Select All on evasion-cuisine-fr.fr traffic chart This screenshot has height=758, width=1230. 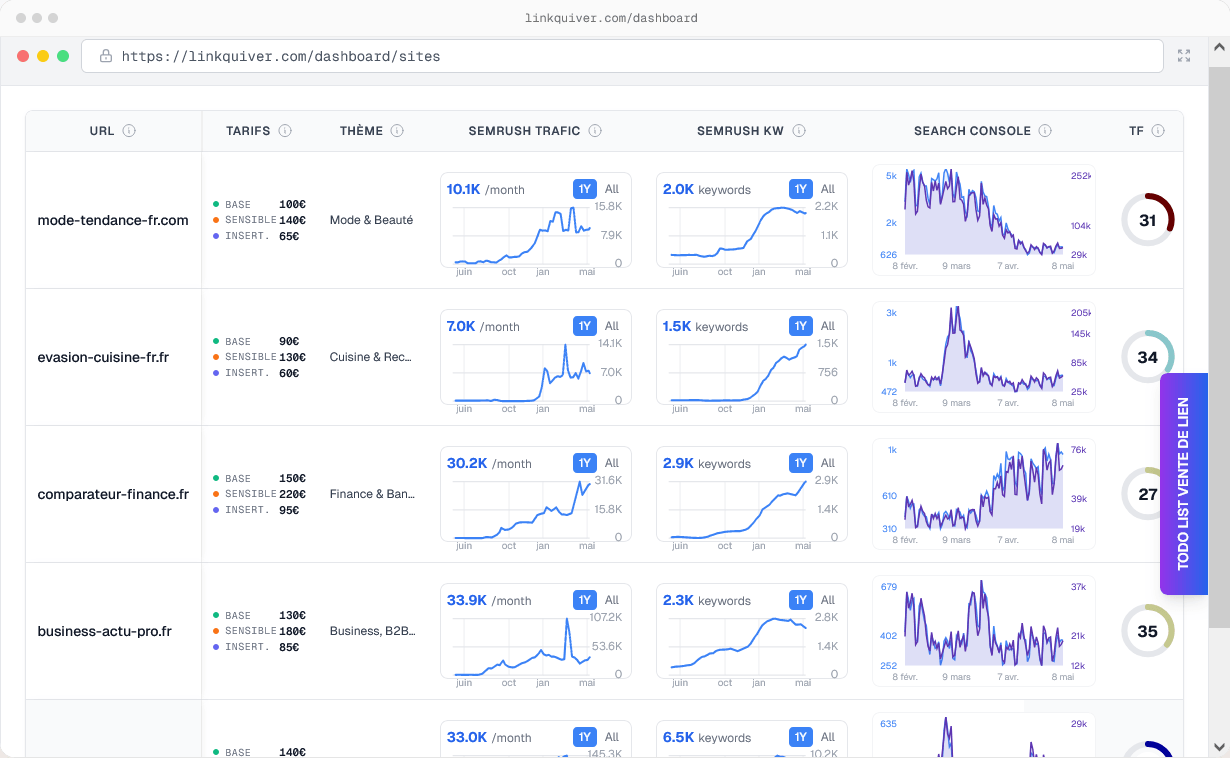(612, 326)
